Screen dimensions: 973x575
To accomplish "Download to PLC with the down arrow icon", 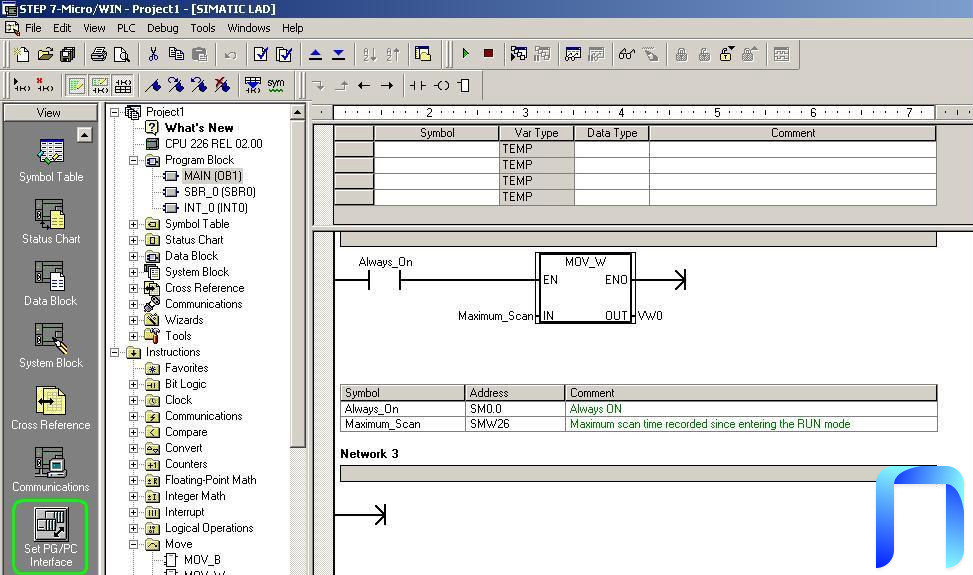I will 338,55.
